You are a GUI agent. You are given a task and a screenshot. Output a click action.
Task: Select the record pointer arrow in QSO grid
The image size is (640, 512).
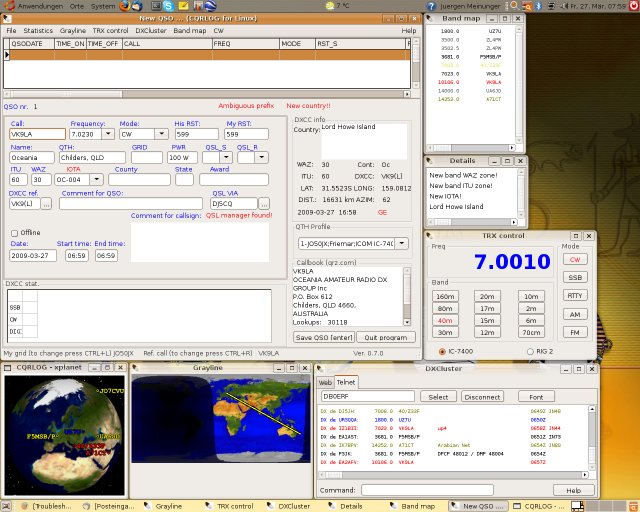(x=7, y=55)
